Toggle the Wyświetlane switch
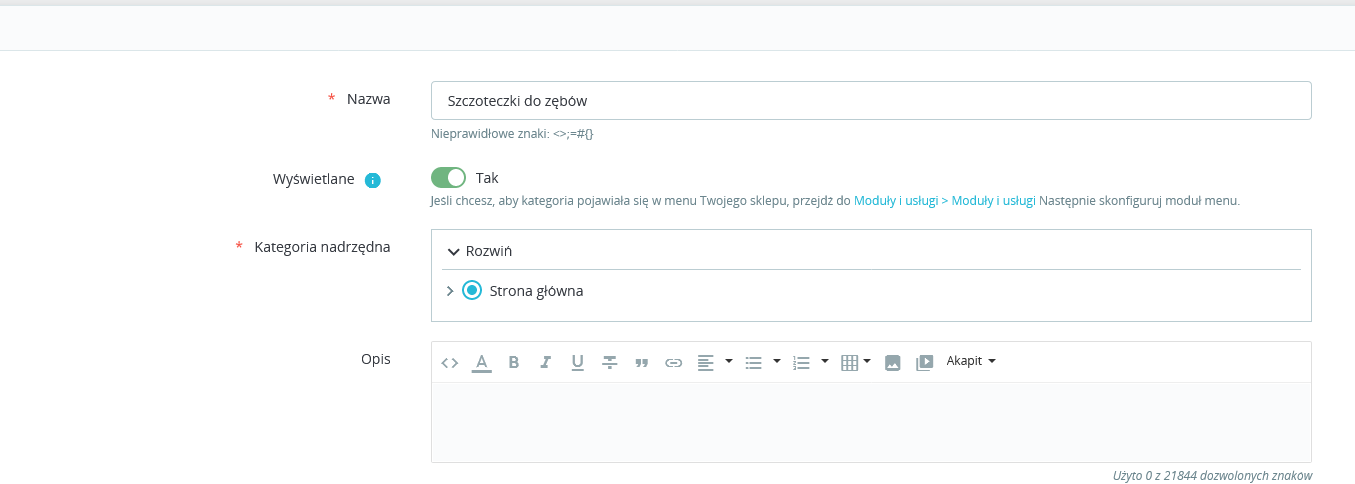 tap(449, 178)
